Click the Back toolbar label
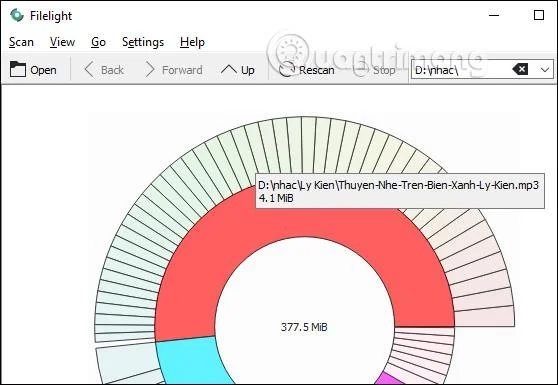The width and height of the screenshot is (558, 385). [x=112, y=70]
